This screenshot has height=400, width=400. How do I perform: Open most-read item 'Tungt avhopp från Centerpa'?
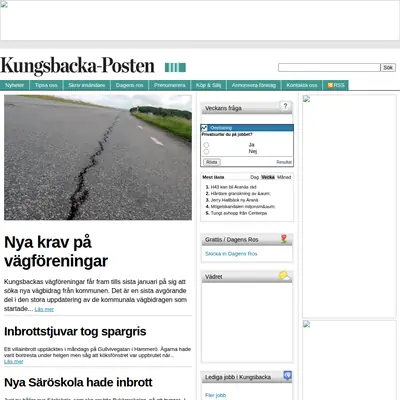tap(239, 213)
